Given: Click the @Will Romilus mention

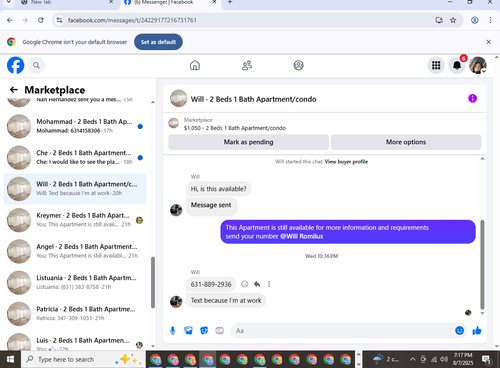Looking at the screenshot, I should [301, 236].
